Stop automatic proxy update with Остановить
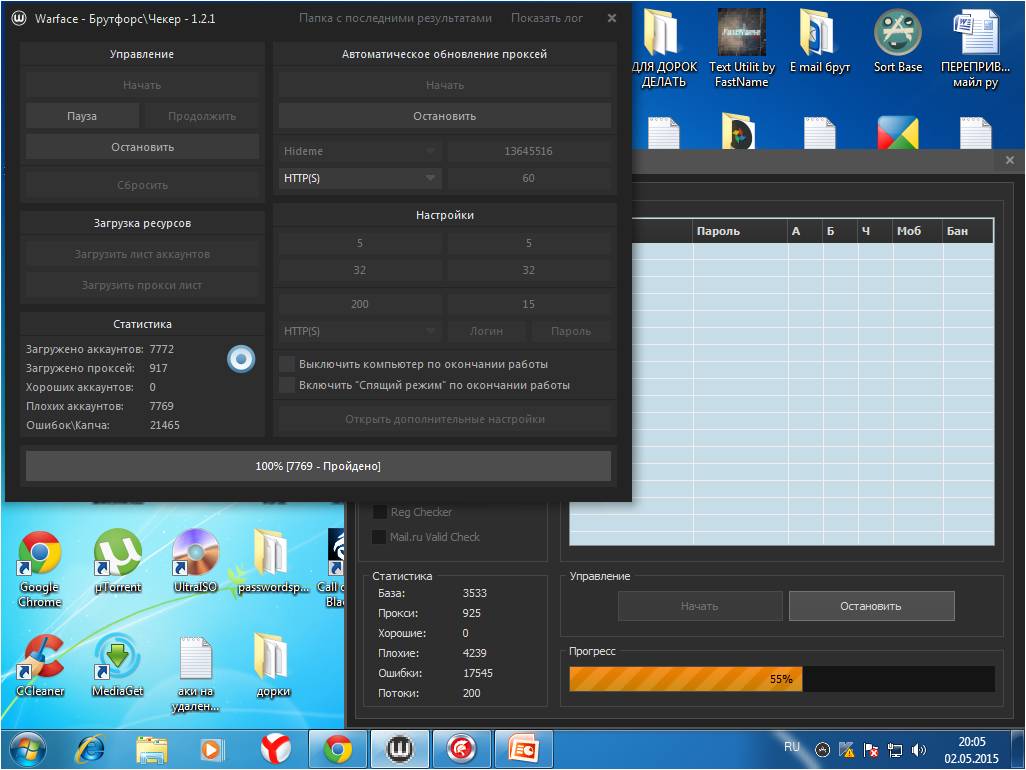 (x=444, y=116)
